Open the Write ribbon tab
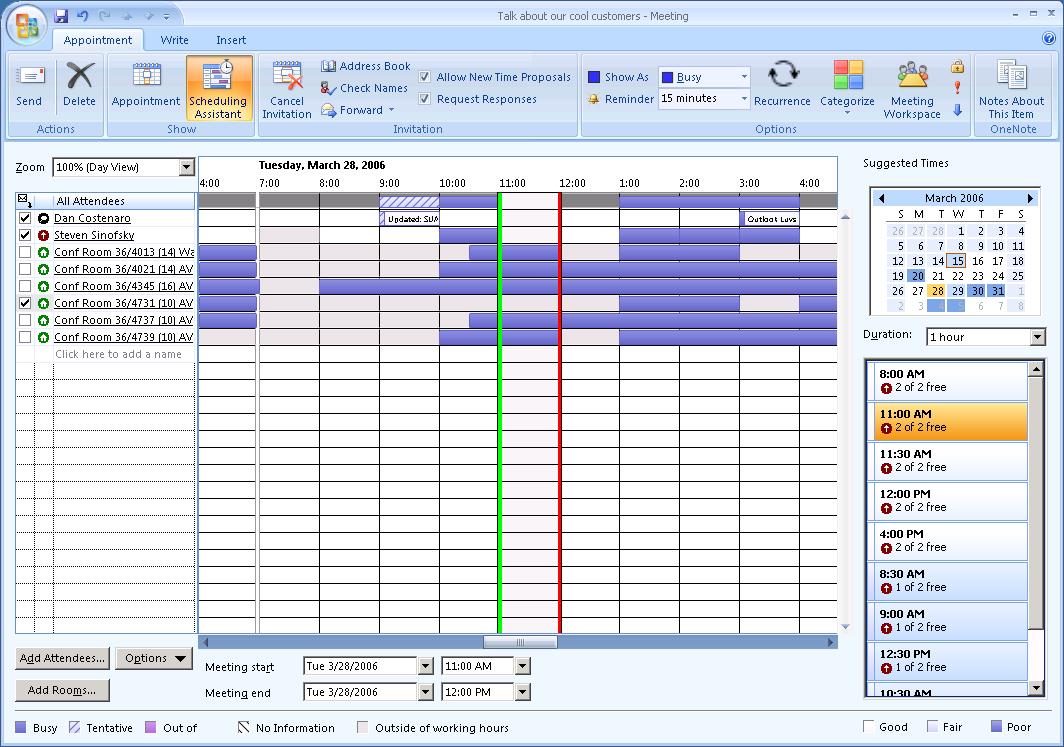This screenshot has height=747, width=1064. tap(175, 40)
